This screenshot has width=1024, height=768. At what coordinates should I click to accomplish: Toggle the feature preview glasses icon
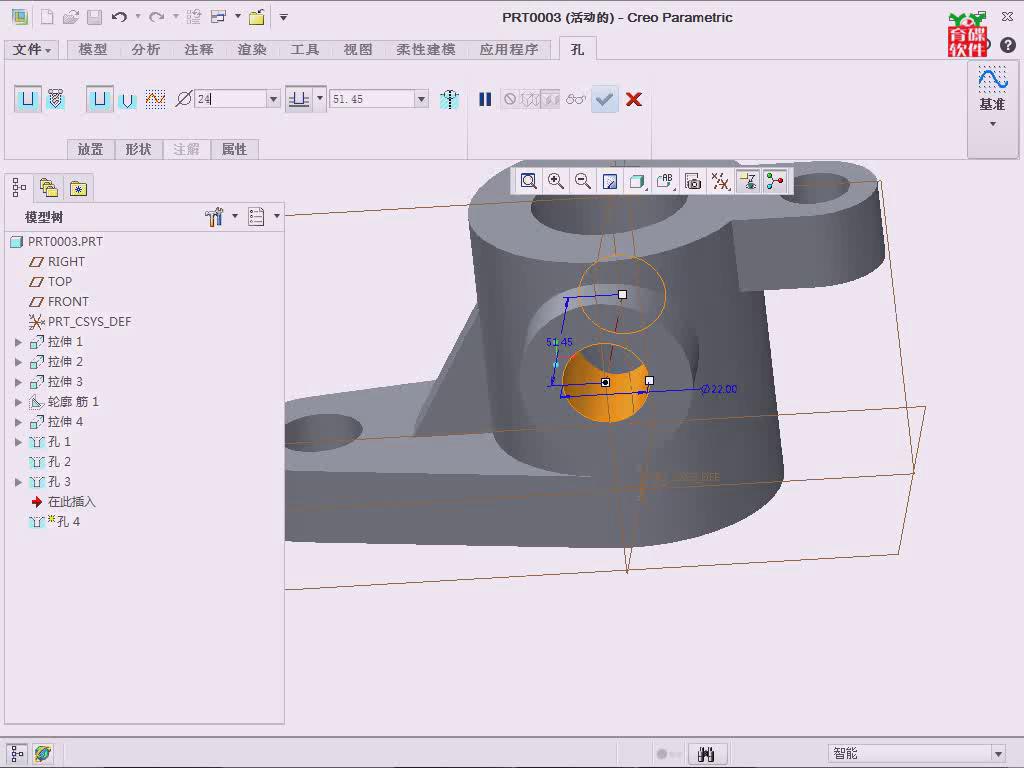(575, 99)
